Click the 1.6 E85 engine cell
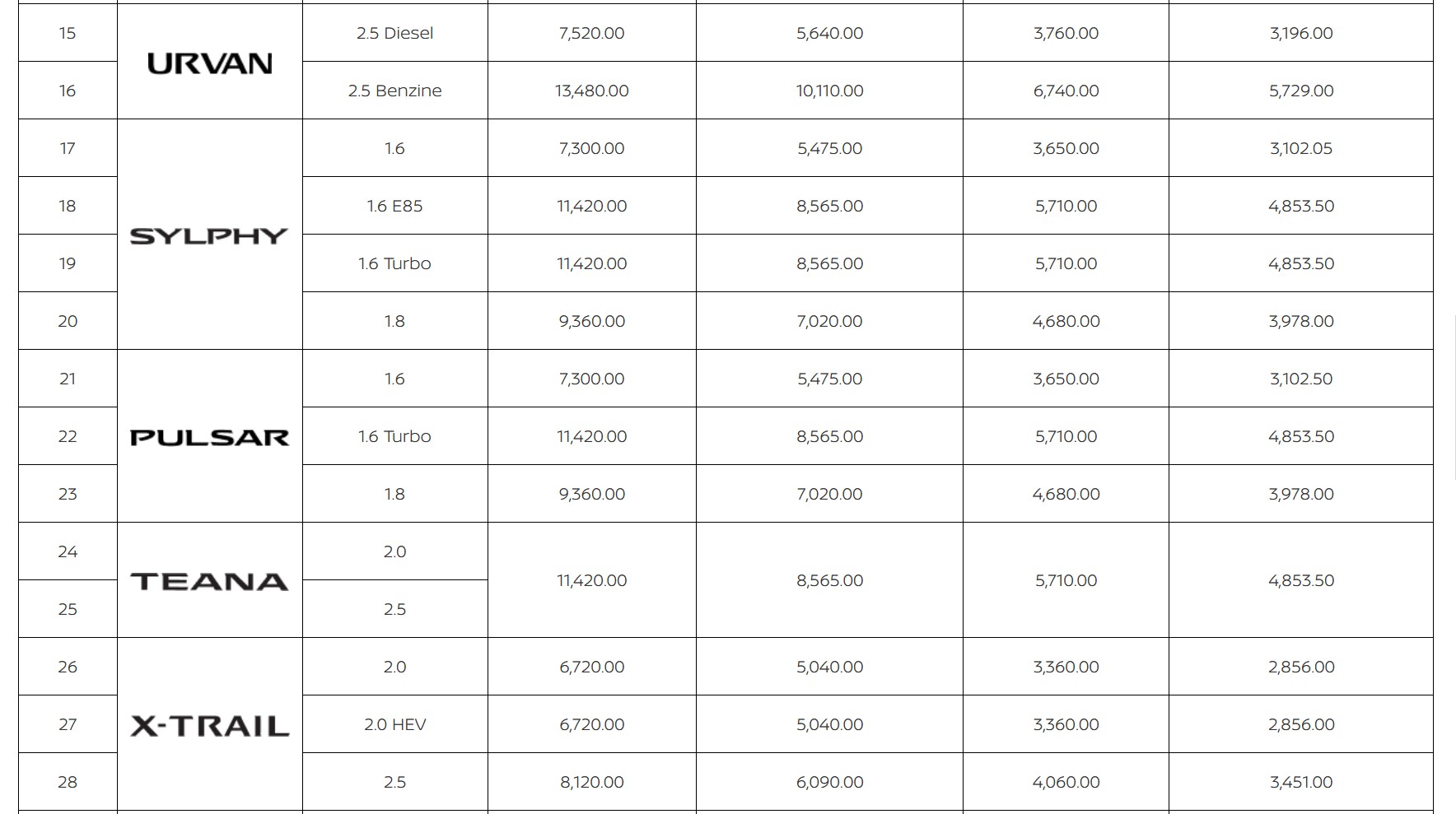 pos(394,206)
